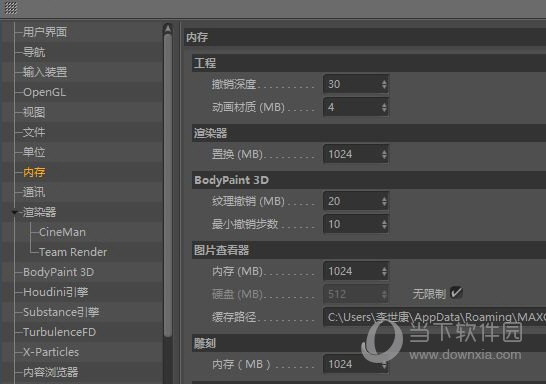Image resolution: width=546 pixels, height=384 pixels.
Task: Click the 图片查看器 内存 (MB) stepper arrows
Action: click(x=384, y=271)
